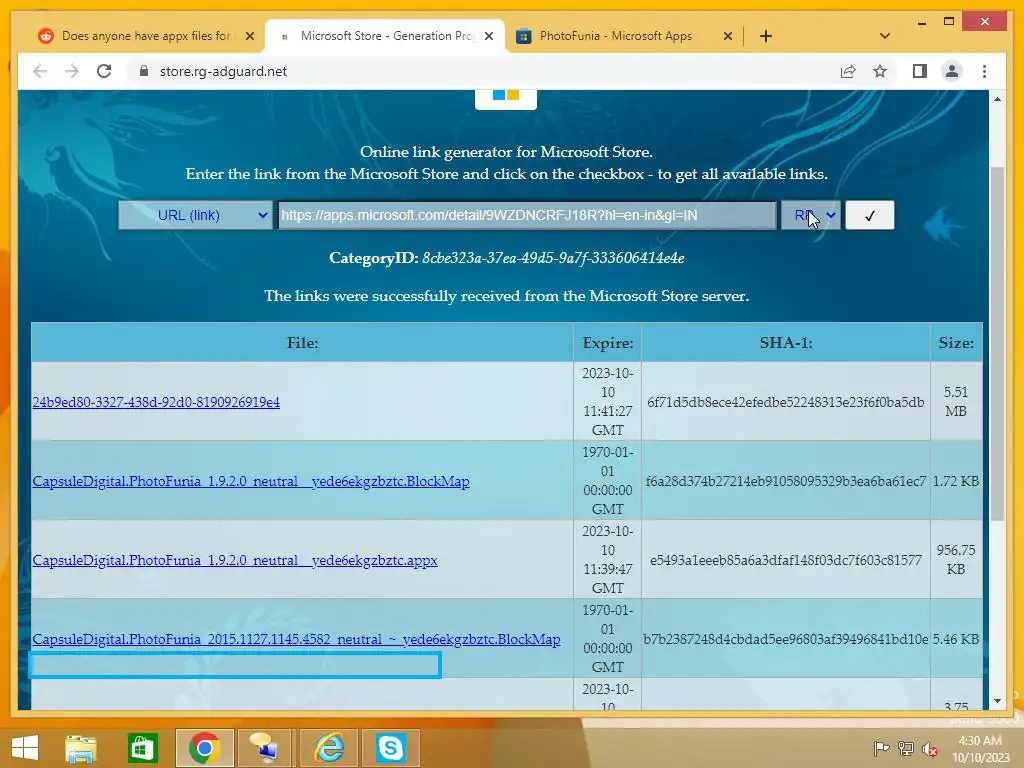Open a new browser tab

pos(766,37)
